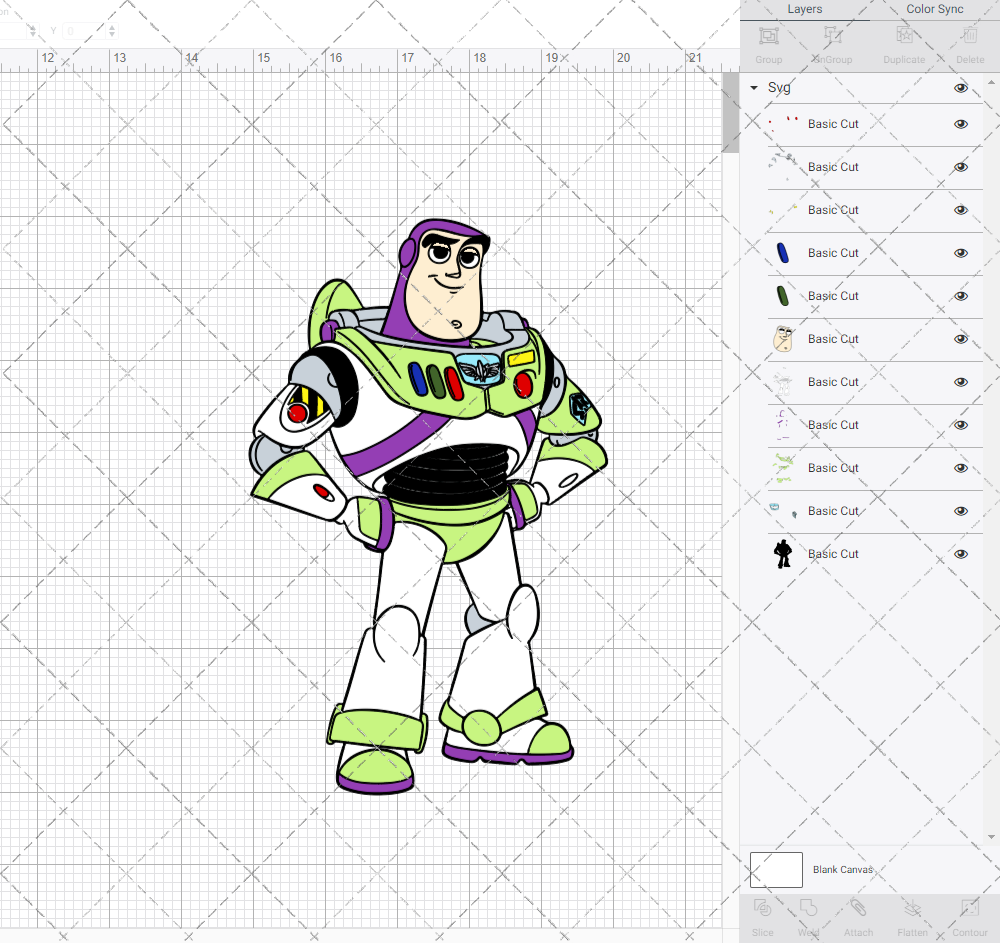Click the Delete trash icon

970,36
